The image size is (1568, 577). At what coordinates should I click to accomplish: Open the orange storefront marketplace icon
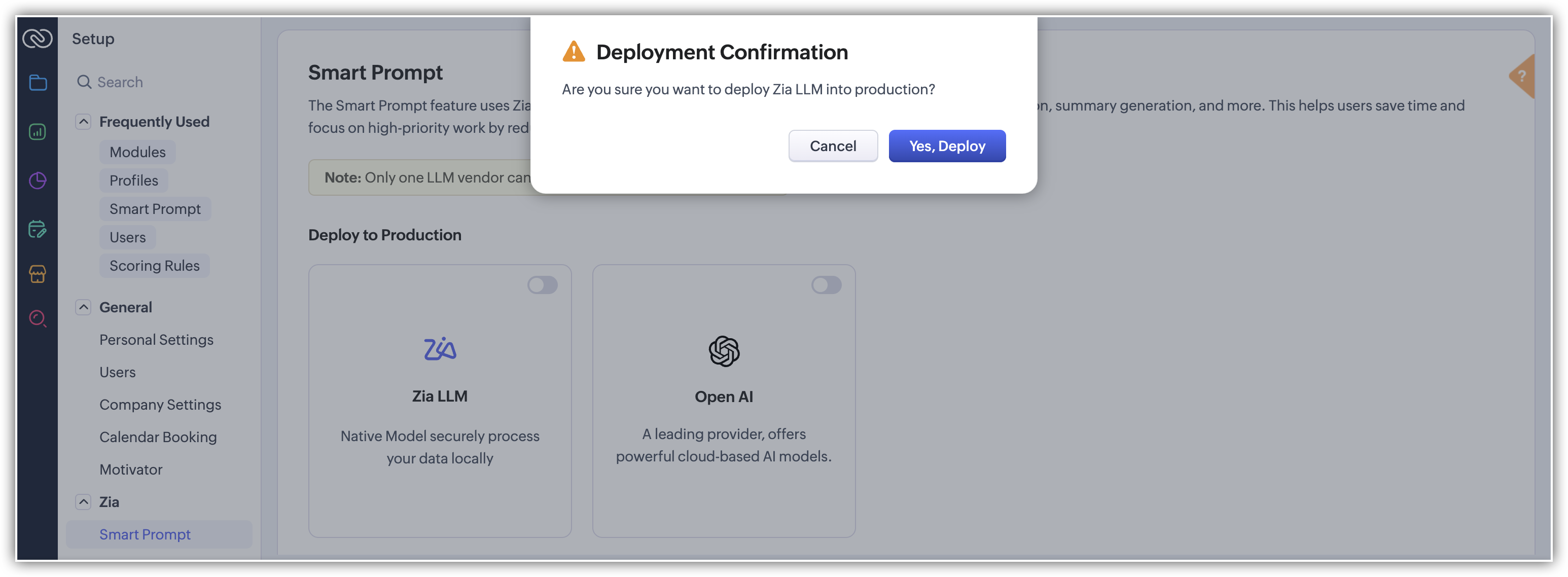click(38, 274)
